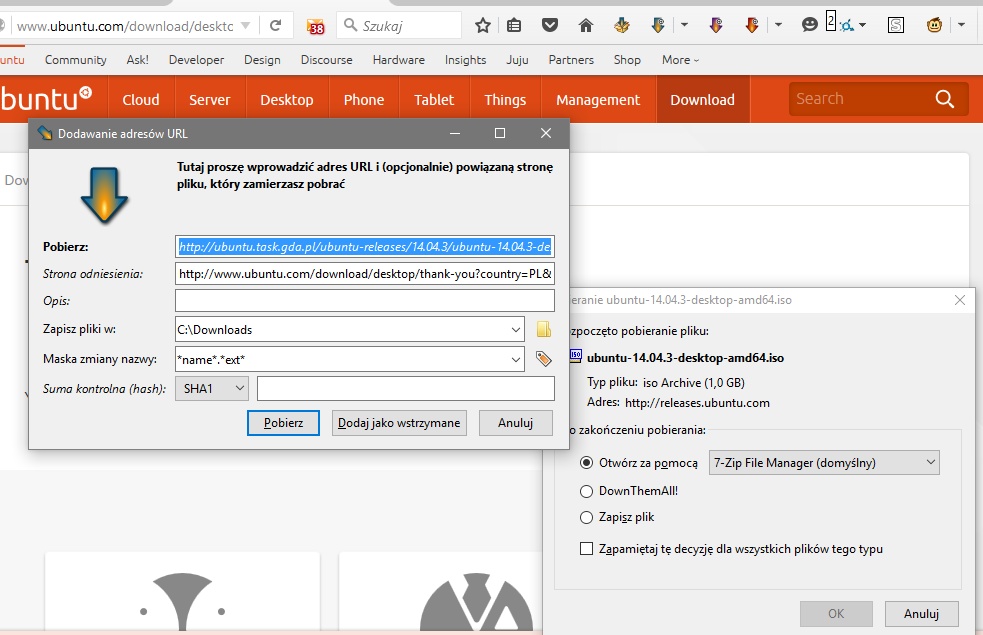The height and width of the screenshot is (635, 983).
Task: Click Dodaj jako wstrzymane button
Action: 399,422
